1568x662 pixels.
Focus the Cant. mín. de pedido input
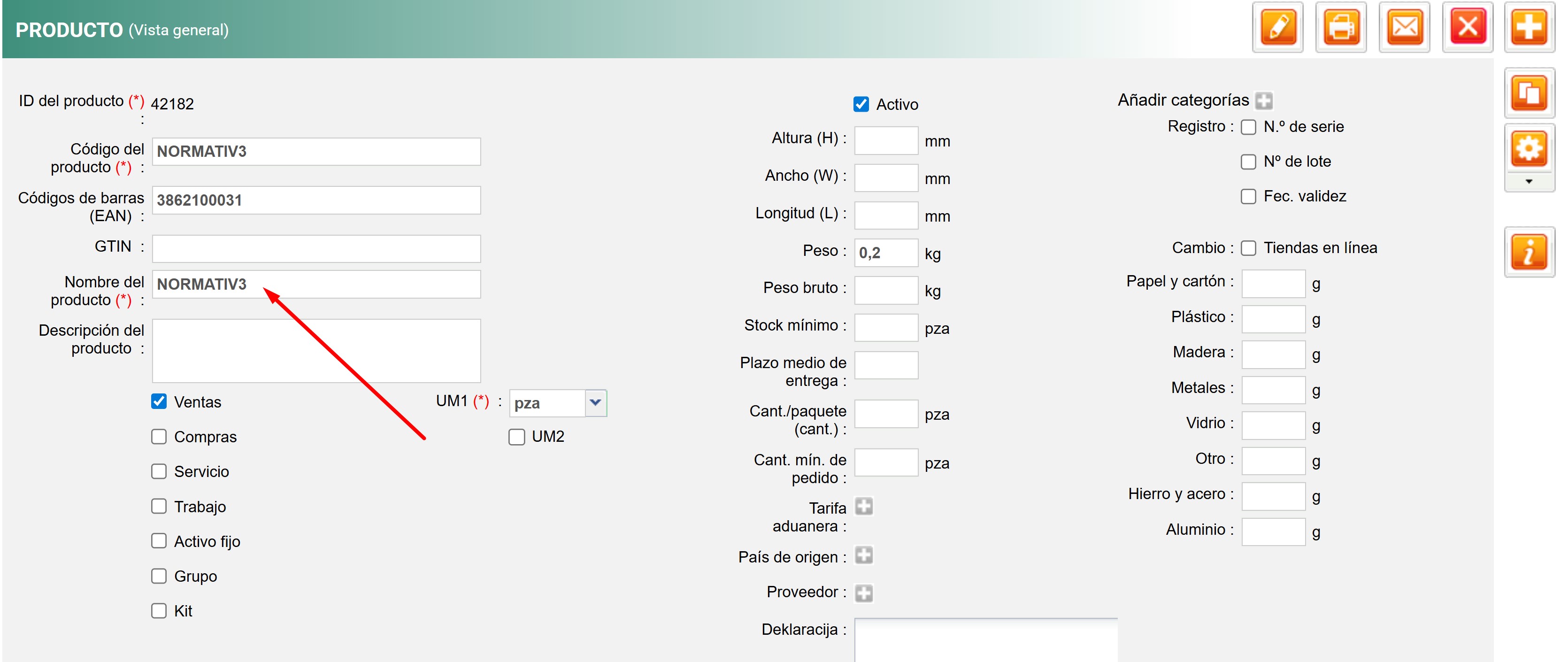(886, 463)
